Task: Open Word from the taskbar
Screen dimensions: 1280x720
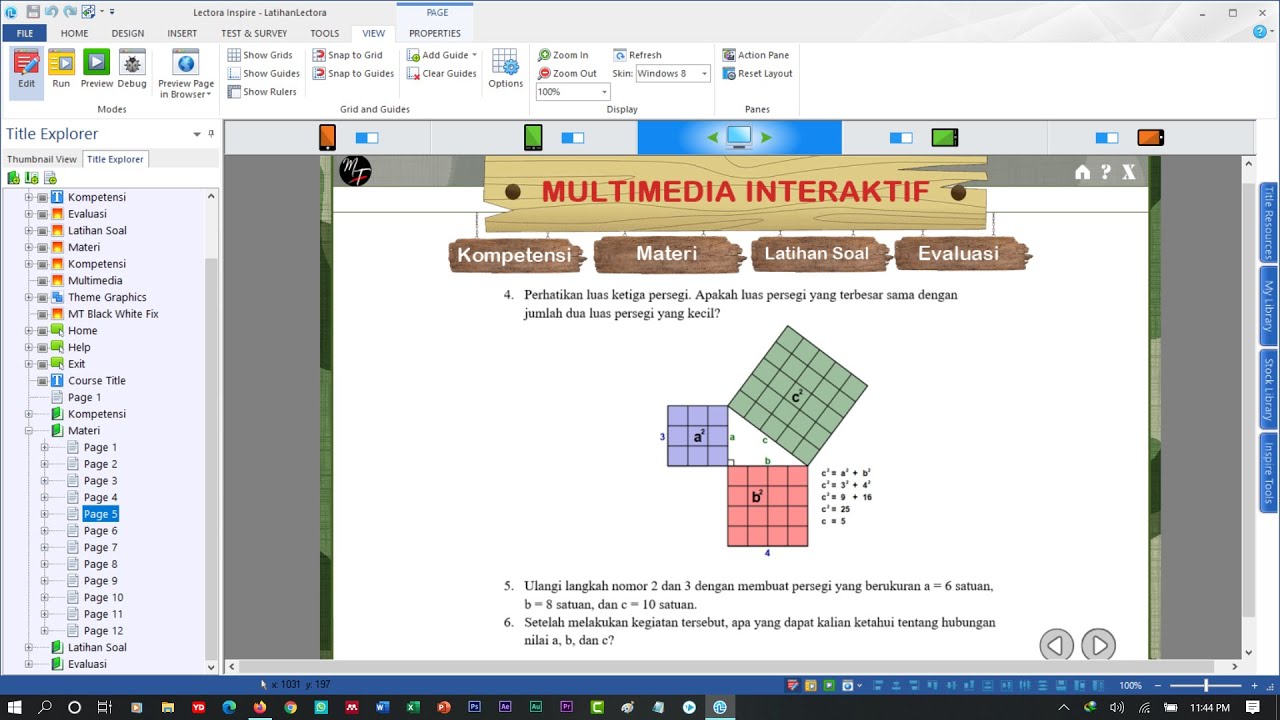Action: click(382, 707)
